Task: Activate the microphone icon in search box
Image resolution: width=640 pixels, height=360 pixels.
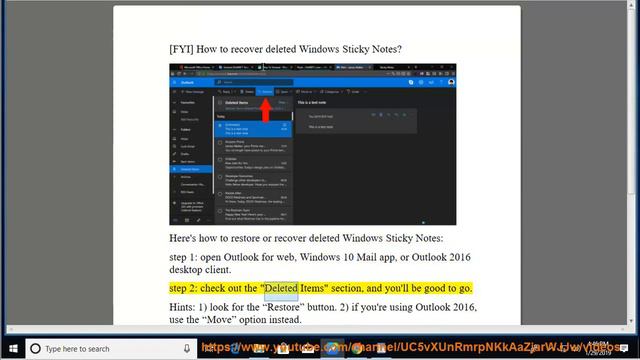Action: (x=187, y=349)
